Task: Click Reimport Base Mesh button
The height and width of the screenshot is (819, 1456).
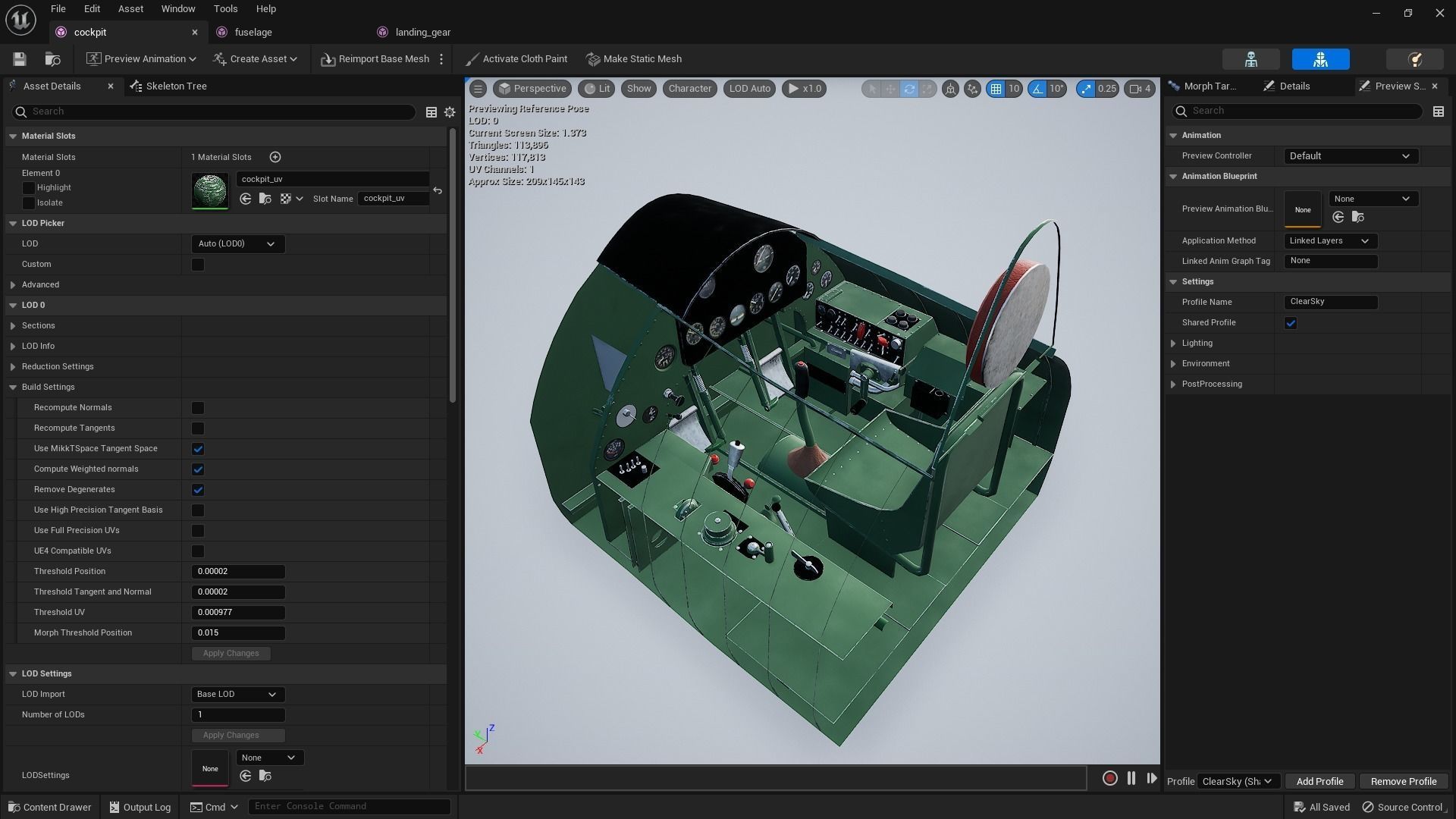Action: tap(375, 59)
